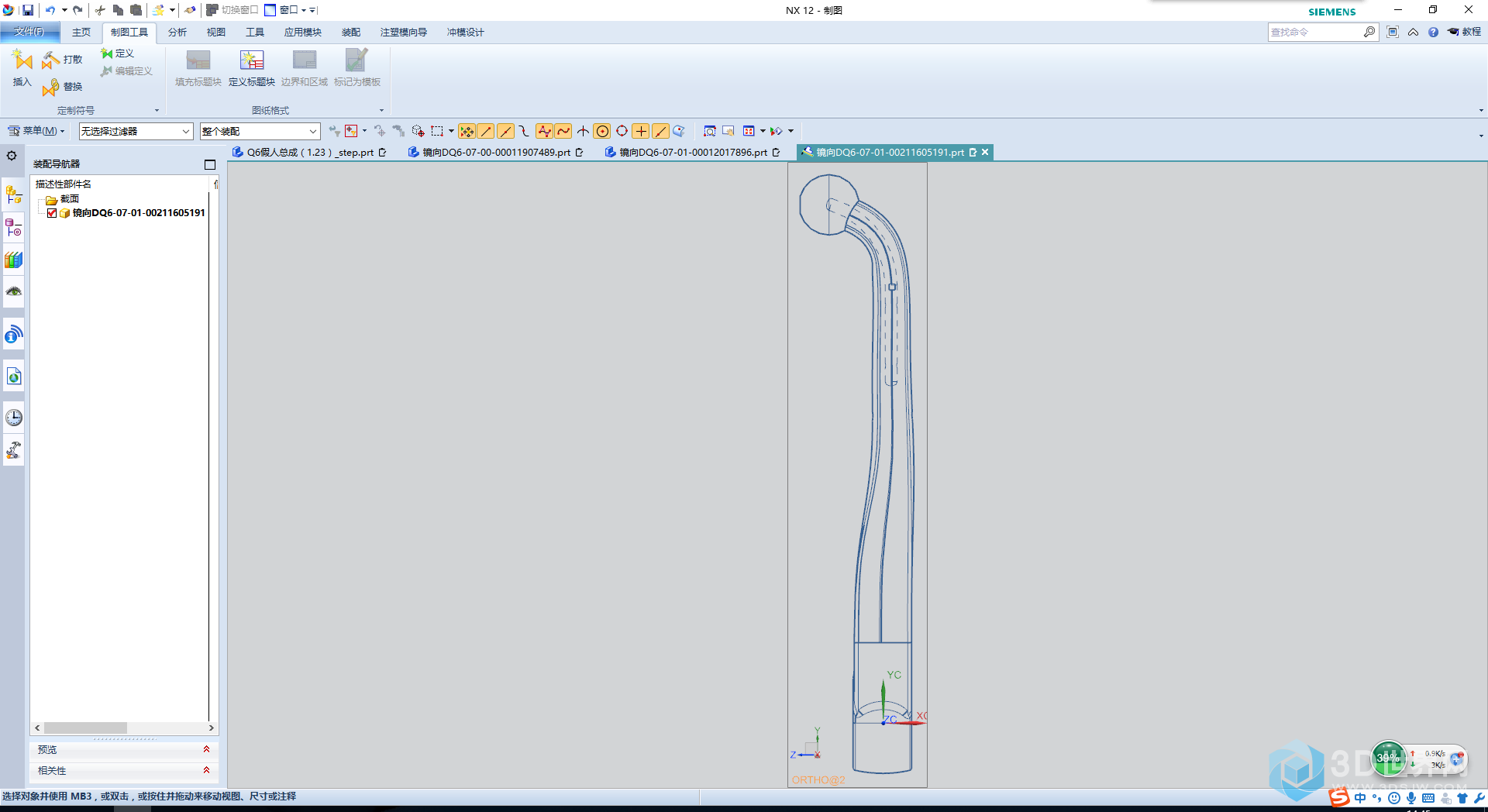The width and height of the screenshot is (1488, 812).
Task: Click the 描述性部件名 column header
Action: click(x=64, y=184)
